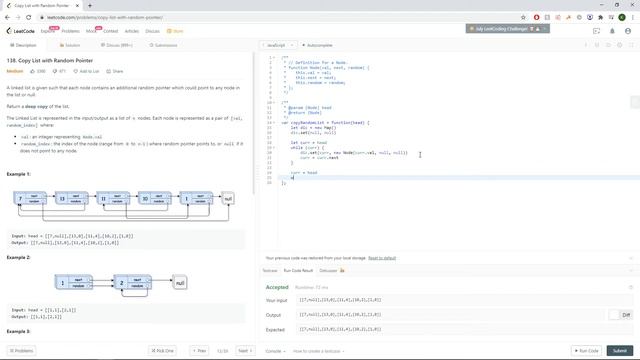
Task: Switch to the Solution tab
Action: 70,45
